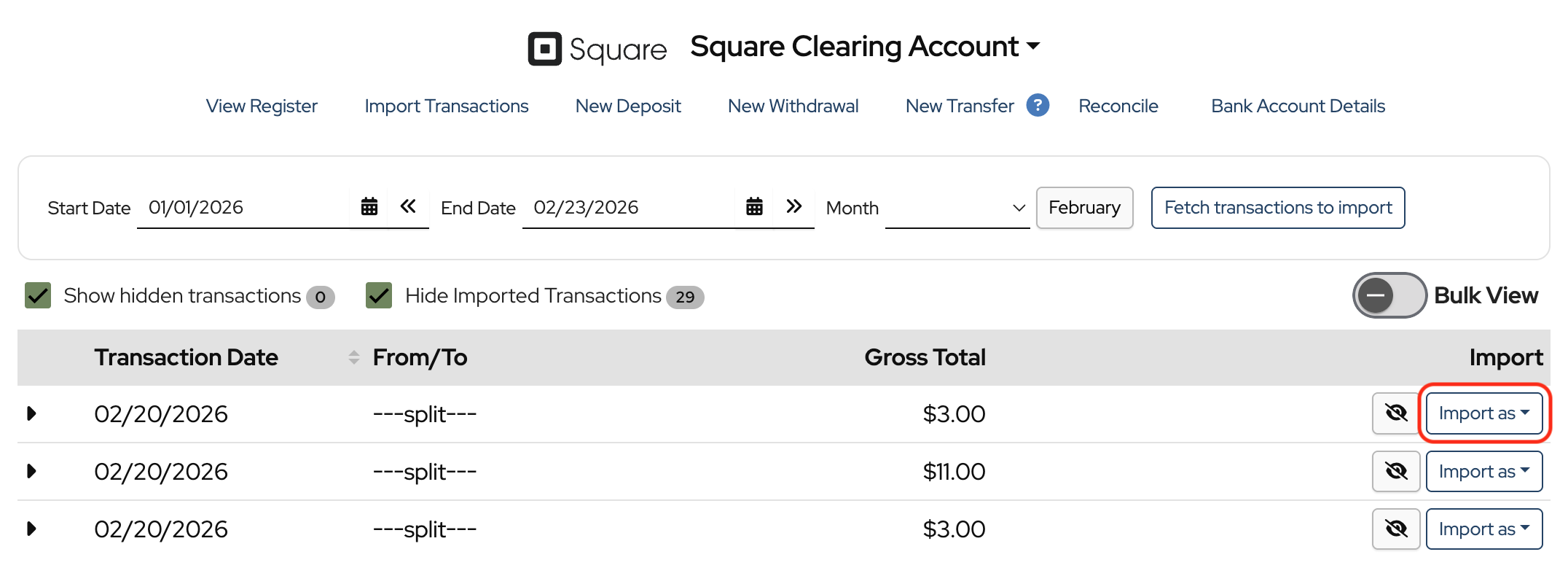Click the End Date input field

pyautogui.click(x=627, y=208)
